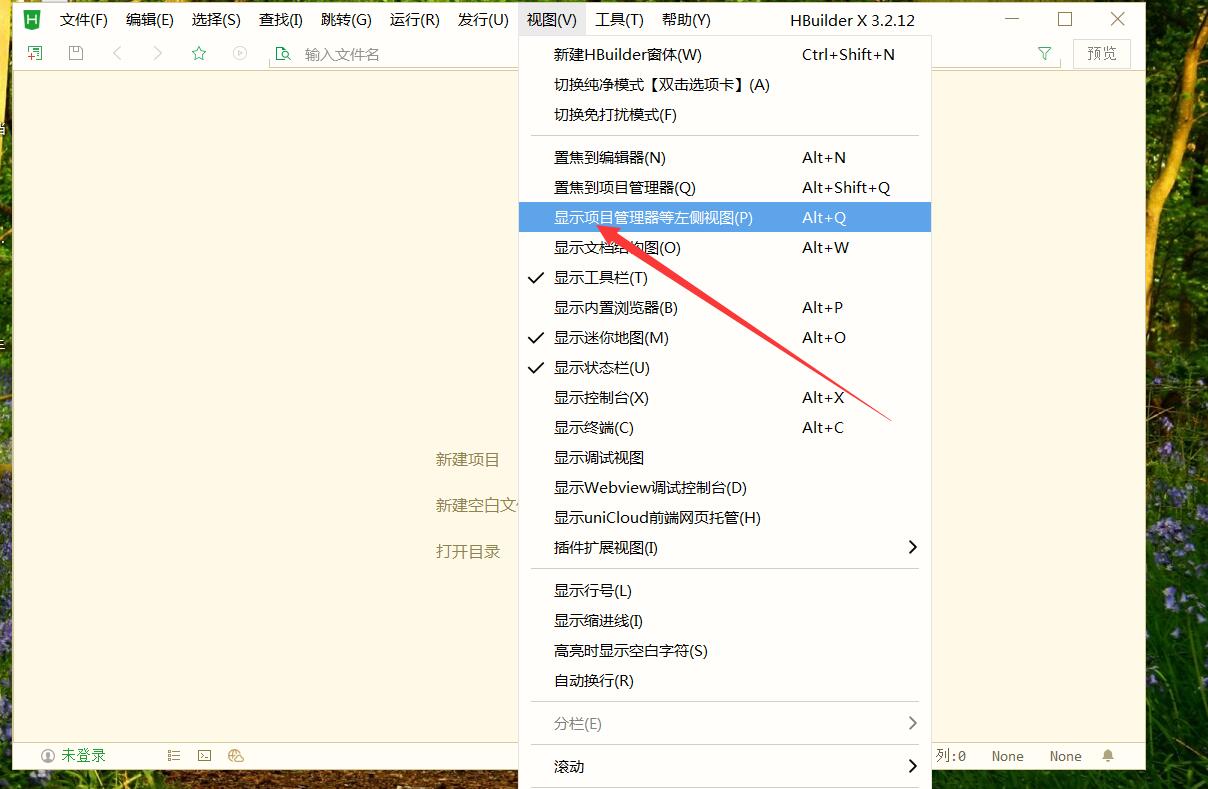Image resolution: width=1208 pixels, height=789 pixels.
Task: Click the save floppy disk icon
Action: click(76, 54)
